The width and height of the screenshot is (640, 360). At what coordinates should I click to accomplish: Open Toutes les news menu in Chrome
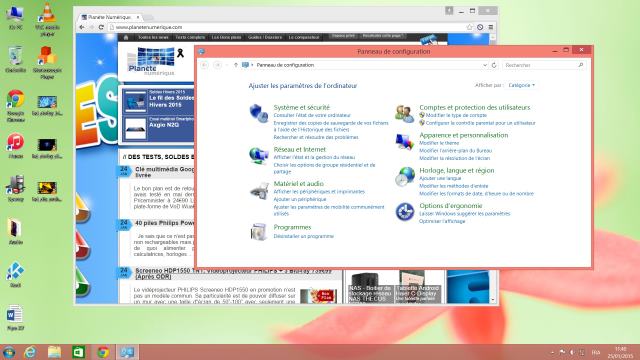point(153,37)
